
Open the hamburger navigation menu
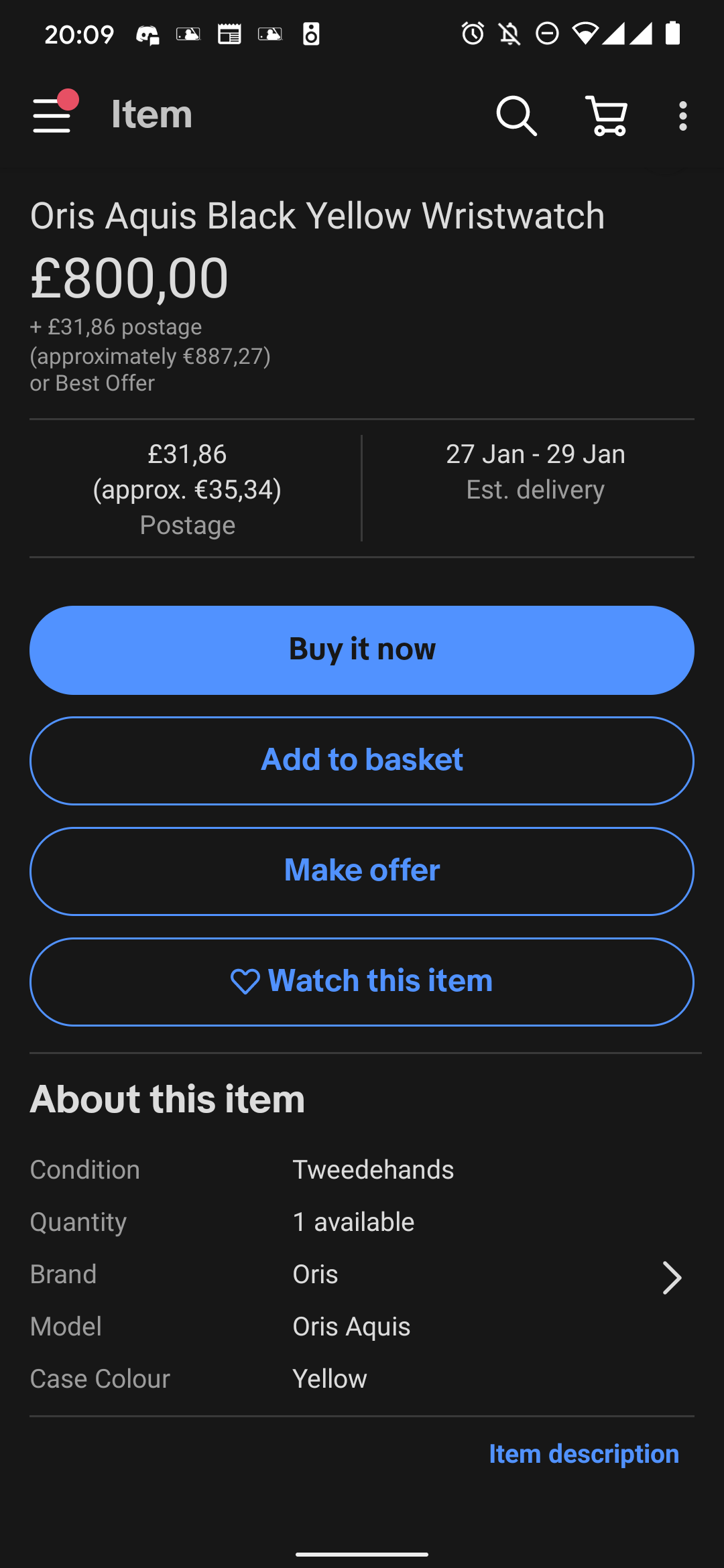(52, 115)
